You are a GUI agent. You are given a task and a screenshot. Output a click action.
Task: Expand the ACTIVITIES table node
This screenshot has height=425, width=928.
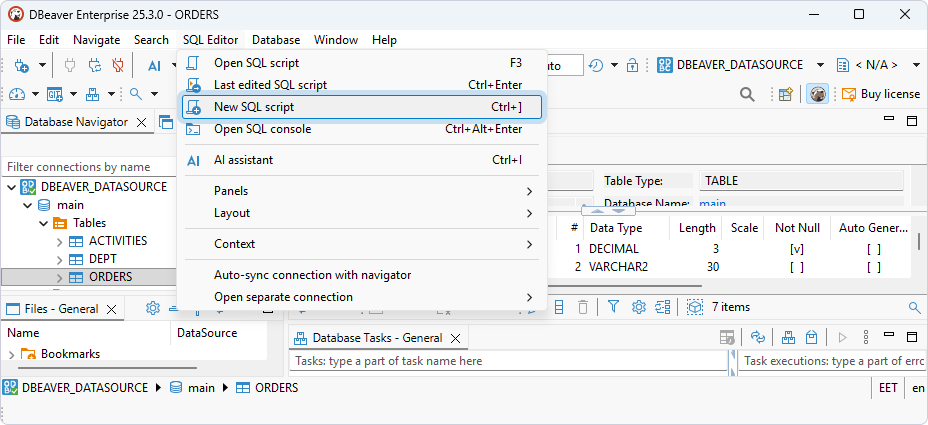59,242
